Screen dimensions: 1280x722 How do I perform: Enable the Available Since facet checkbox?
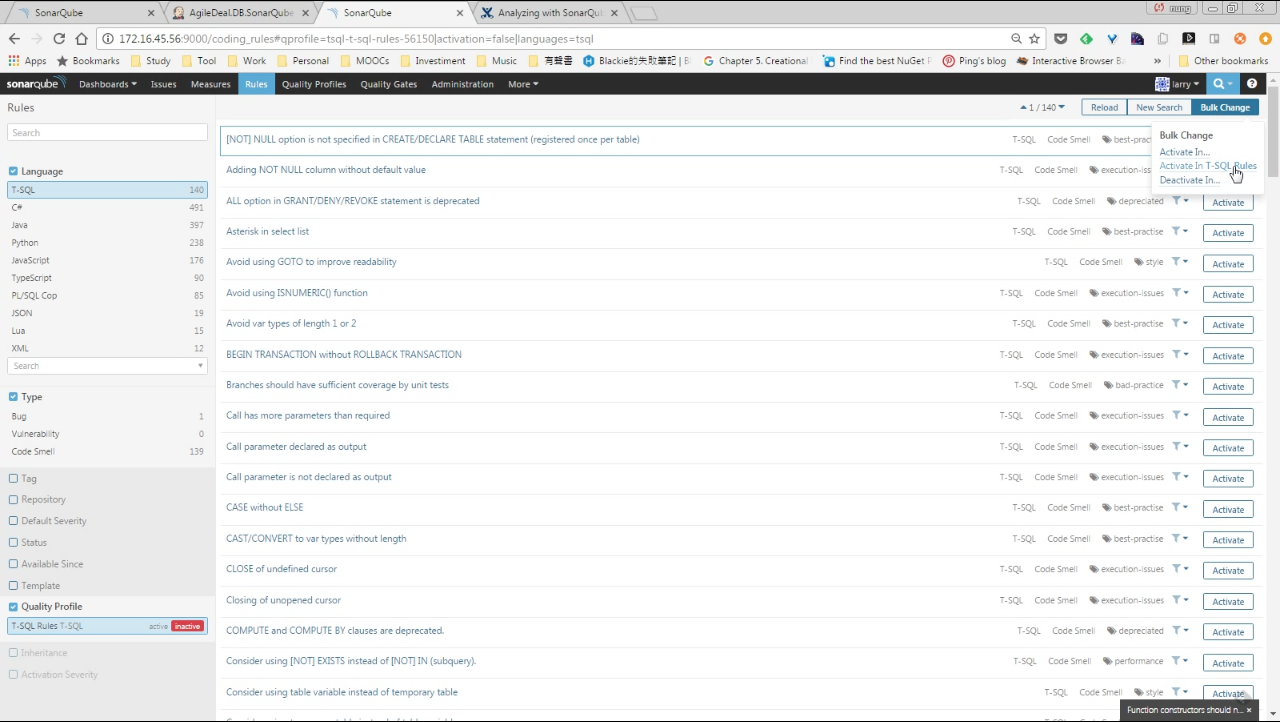13,564
